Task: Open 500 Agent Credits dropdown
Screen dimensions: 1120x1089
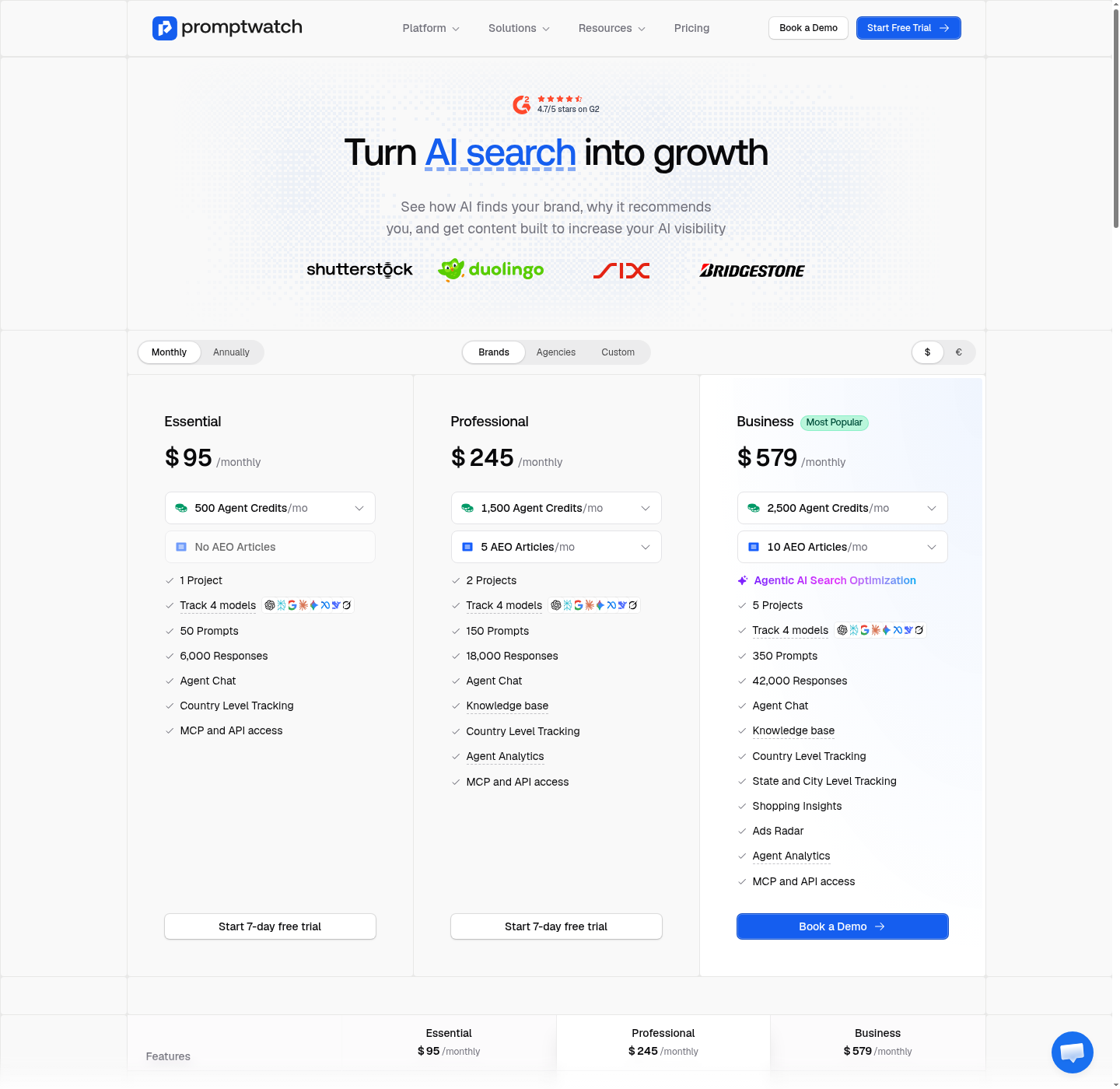Action: (270, 508)
